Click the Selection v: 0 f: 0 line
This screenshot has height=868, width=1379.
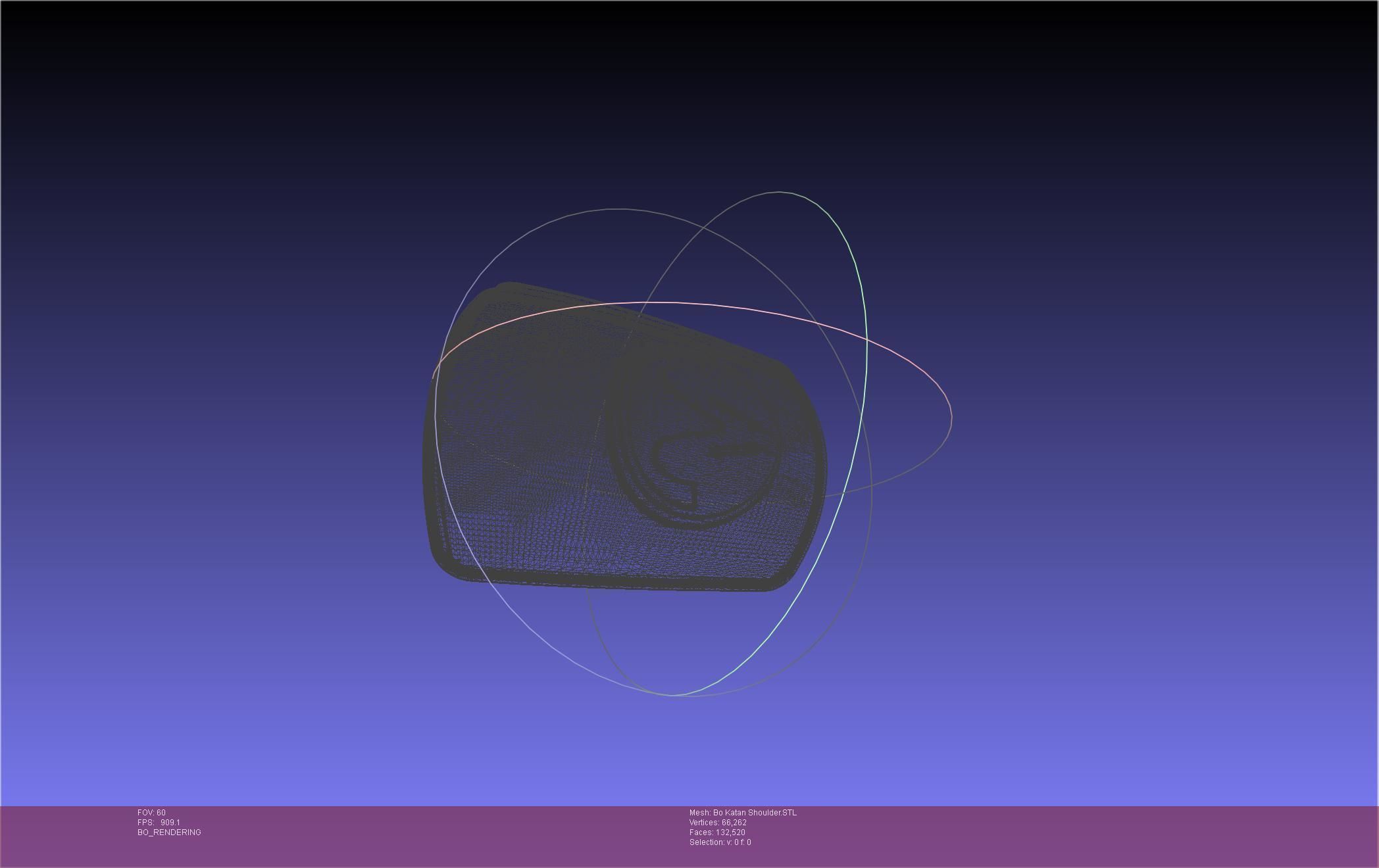[720, 842]
